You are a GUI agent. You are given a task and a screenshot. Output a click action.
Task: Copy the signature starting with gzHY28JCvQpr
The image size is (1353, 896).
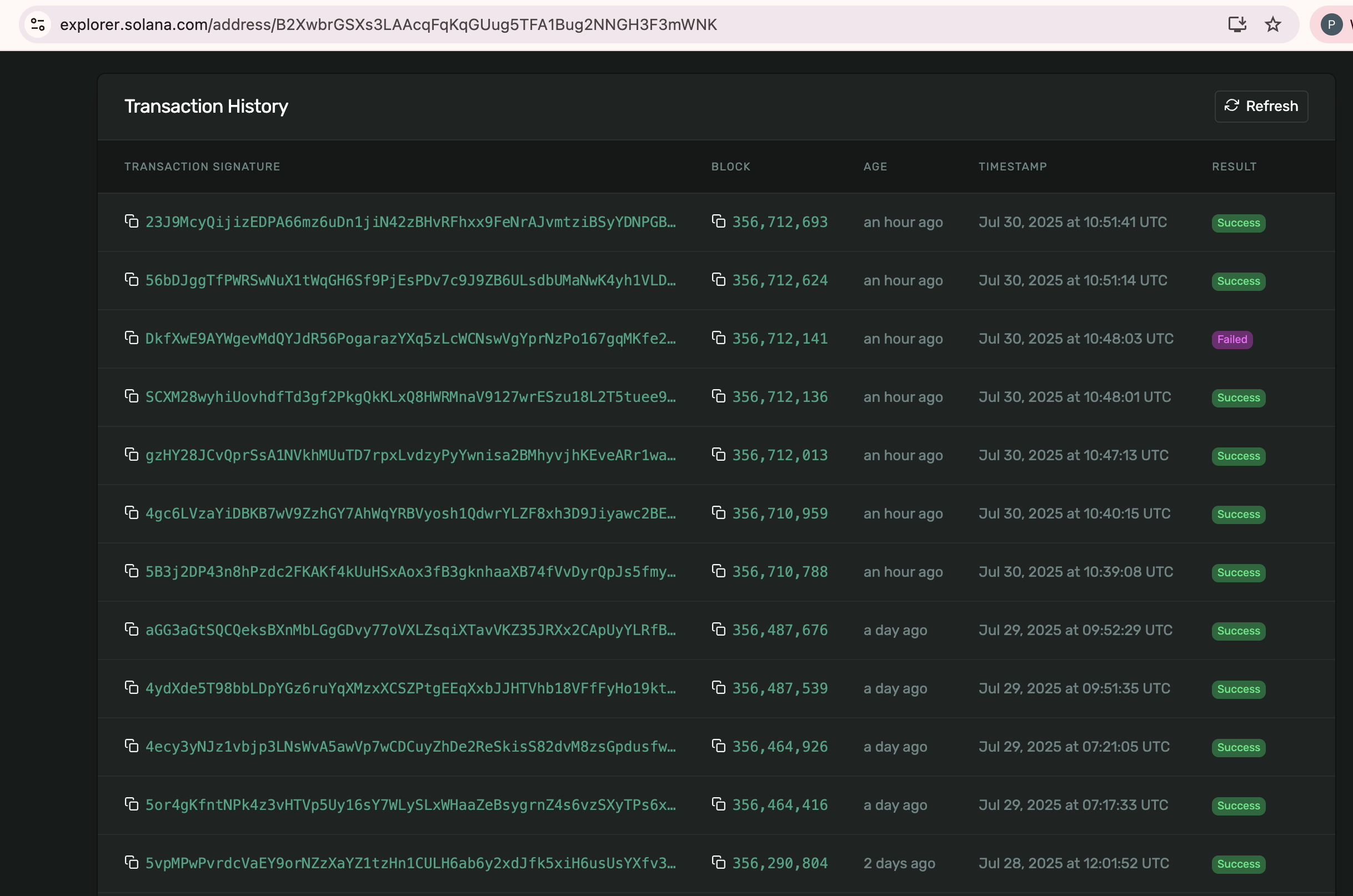point(132,455)
